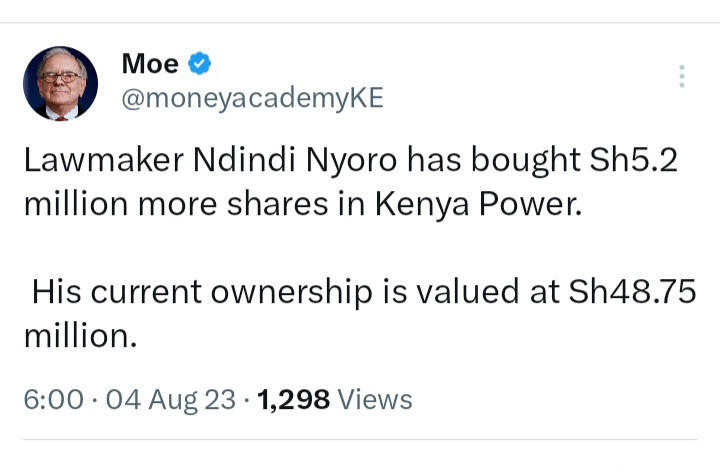Click the final word million. in the tweet
Image resolution: width=720 pixels, height=472 pixels.
click(x=79, y=336)
